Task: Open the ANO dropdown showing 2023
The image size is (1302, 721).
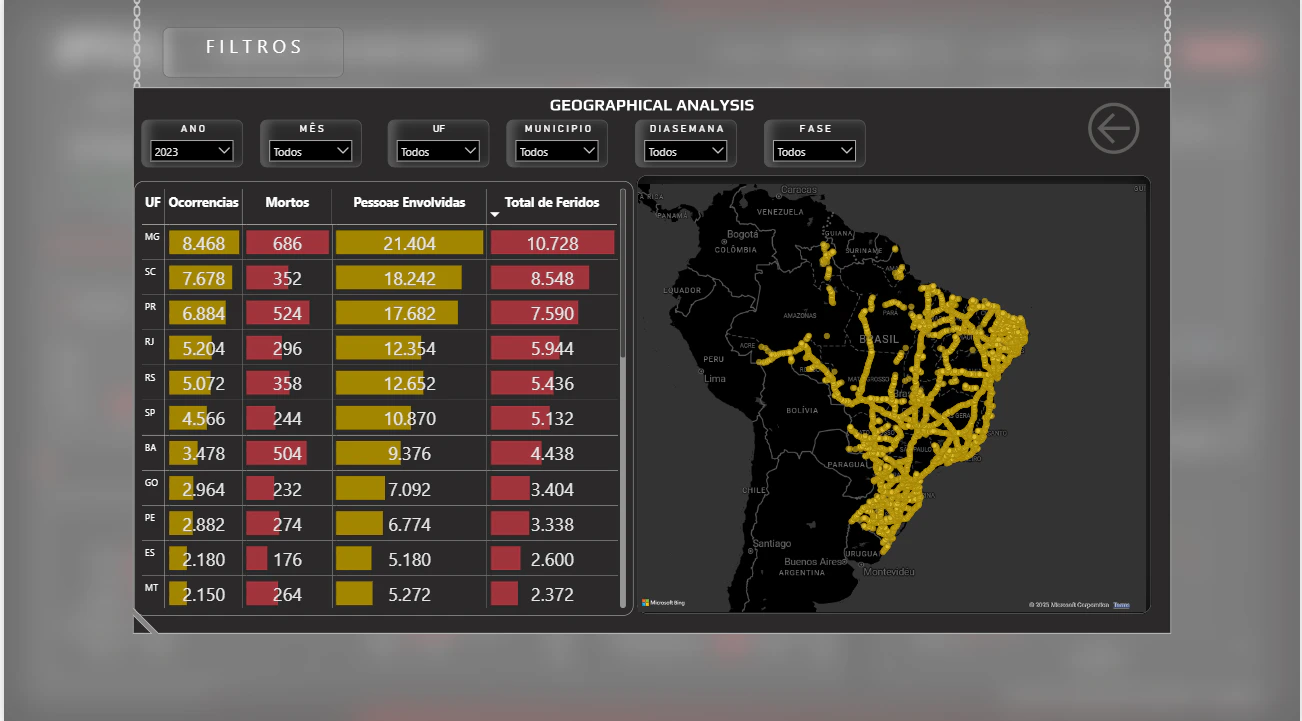Action: coord(192,151)
